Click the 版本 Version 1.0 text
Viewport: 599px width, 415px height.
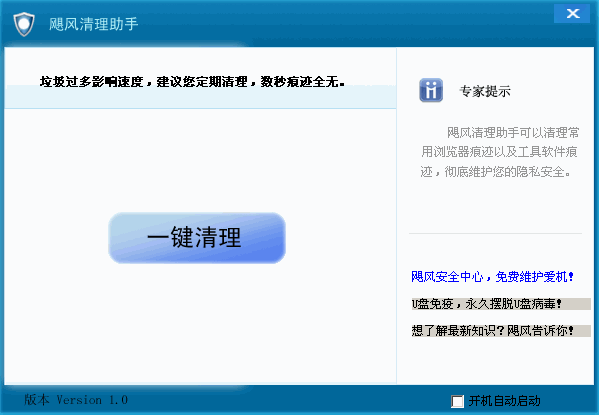pyautogui.click(x=76, y=400)
